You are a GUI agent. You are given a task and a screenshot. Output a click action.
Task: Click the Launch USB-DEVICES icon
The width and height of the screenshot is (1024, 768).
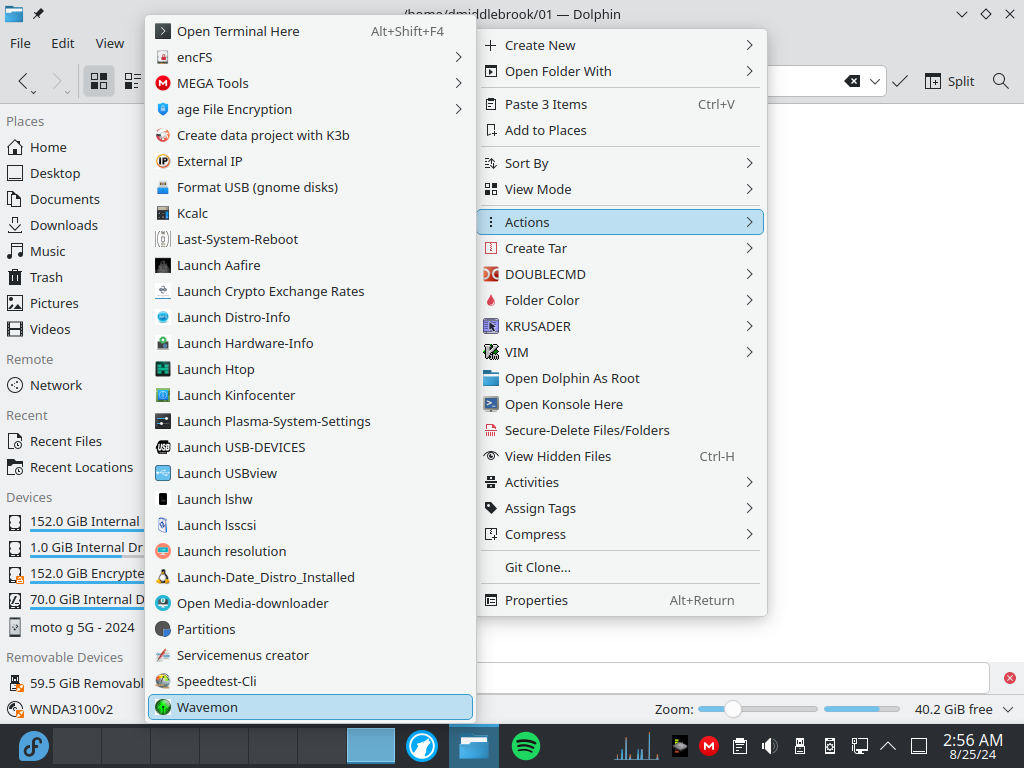(163, 447)
